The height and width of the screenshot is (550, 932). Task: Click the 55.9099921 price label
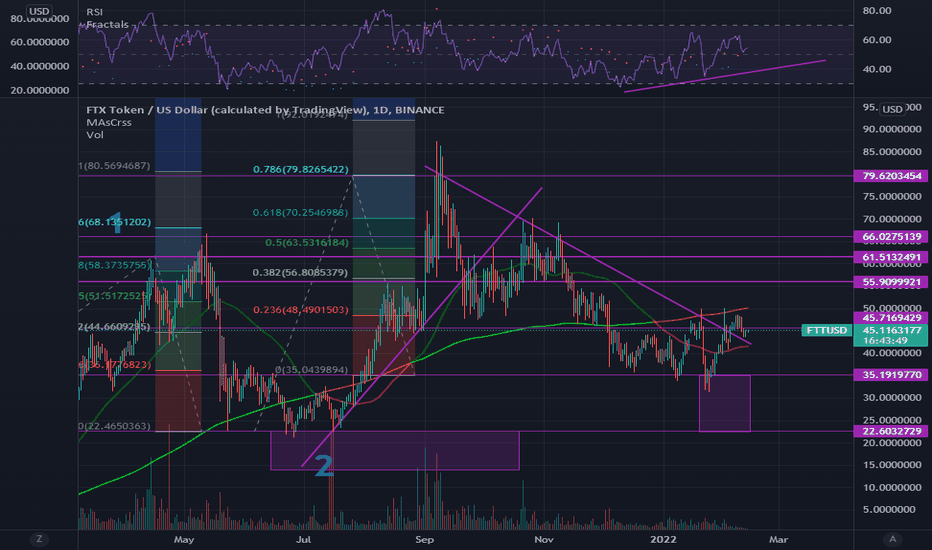[890, 282]
